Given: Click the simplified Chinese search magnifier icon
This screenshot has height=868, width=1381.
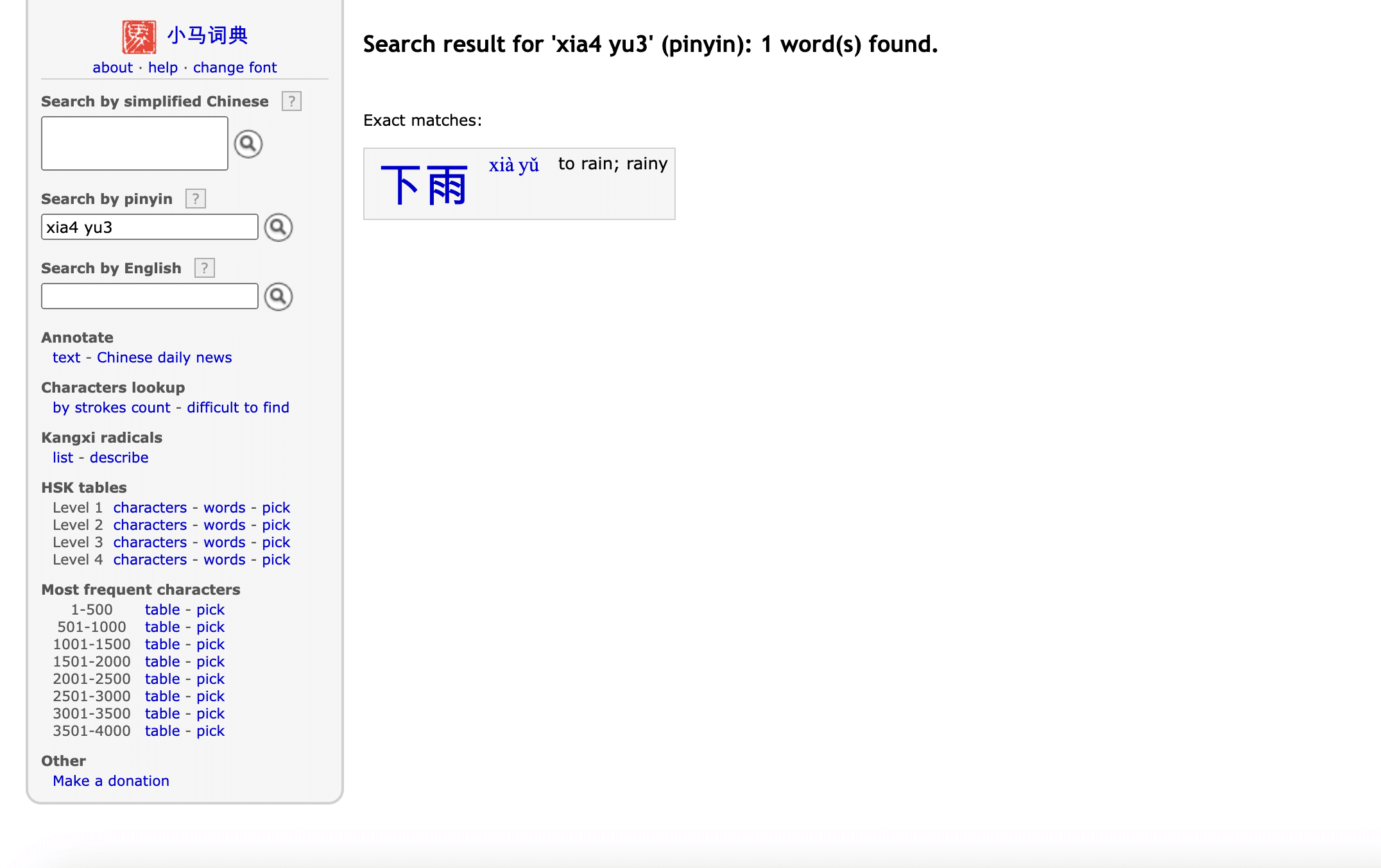Looking at the screenshot, I should pos(248,143).
